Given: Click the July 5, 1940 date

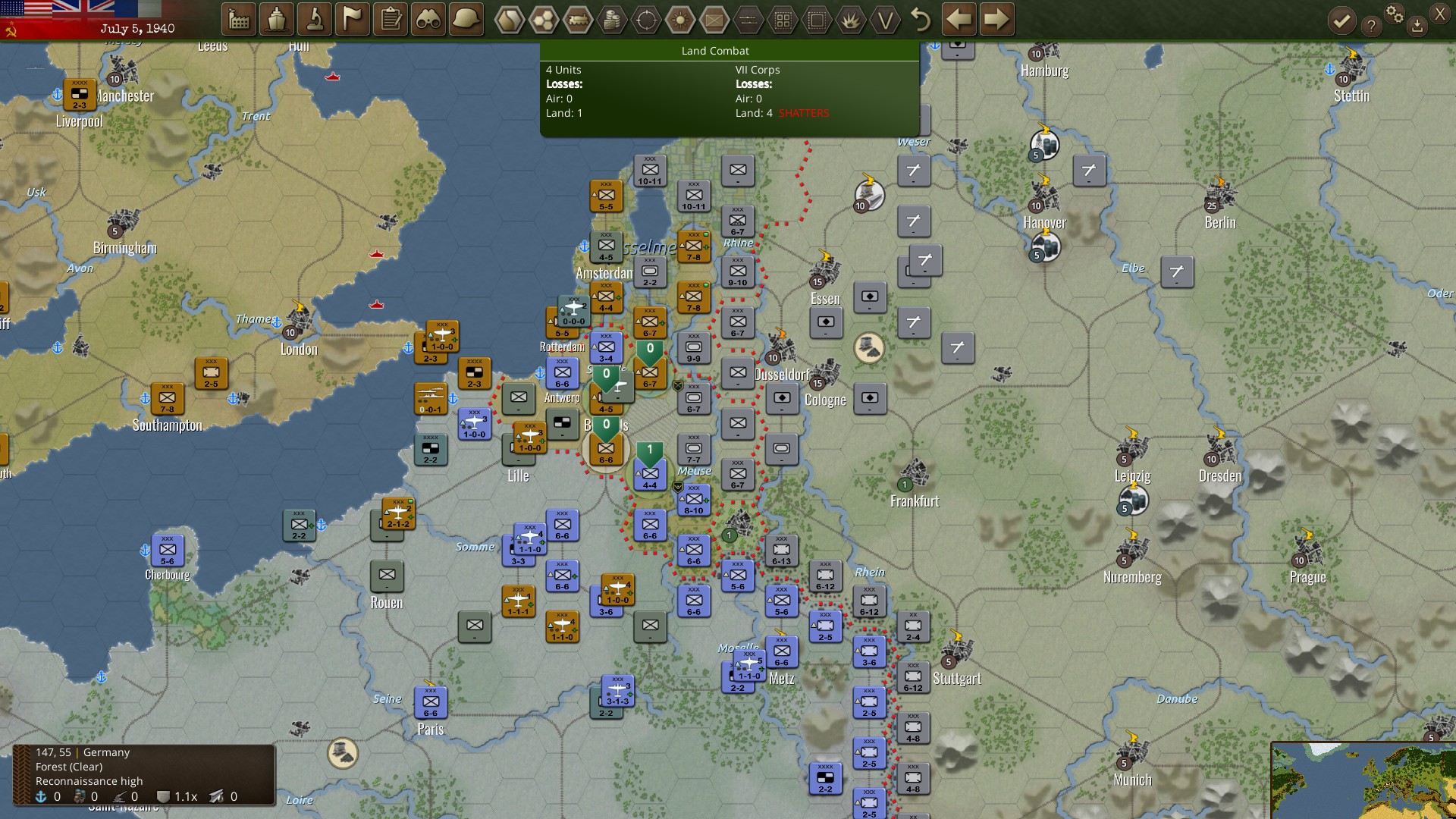Looking at the screenshot, I should point(137,28).
